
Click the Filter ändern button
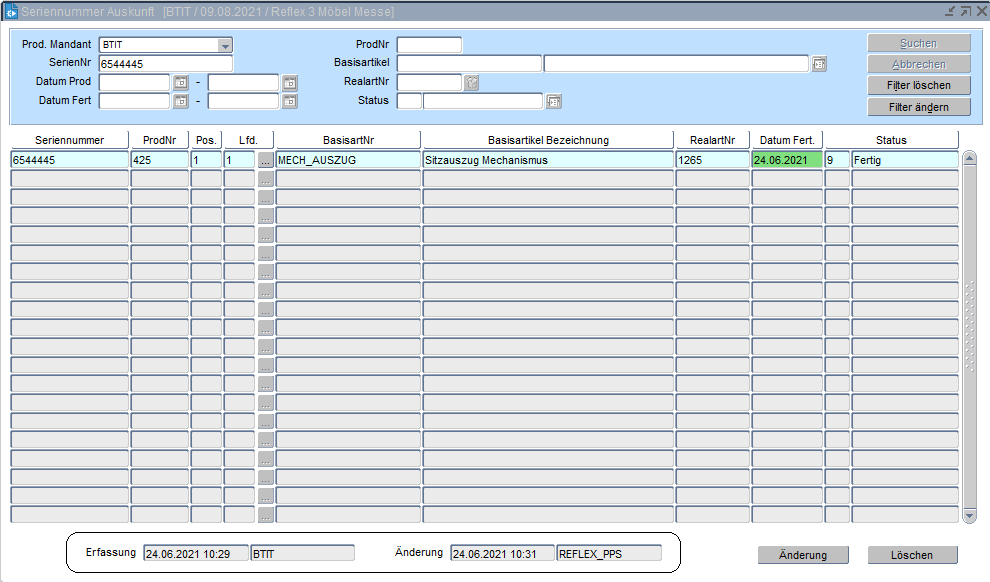click(x=919, y=107)
